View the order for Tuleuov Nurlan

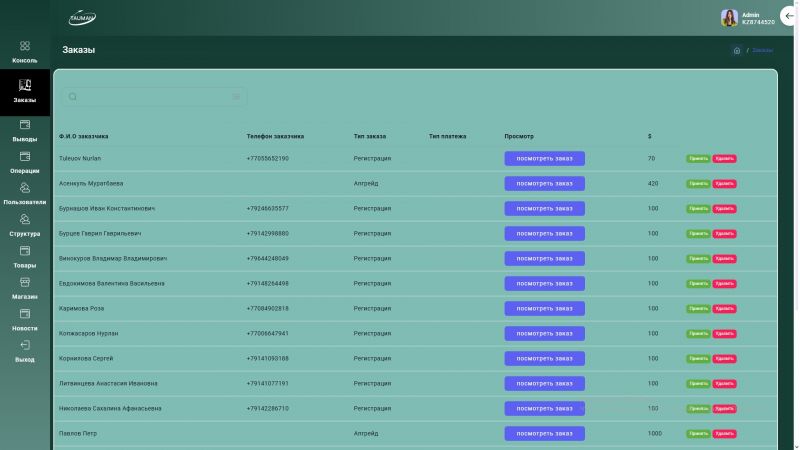544,158
